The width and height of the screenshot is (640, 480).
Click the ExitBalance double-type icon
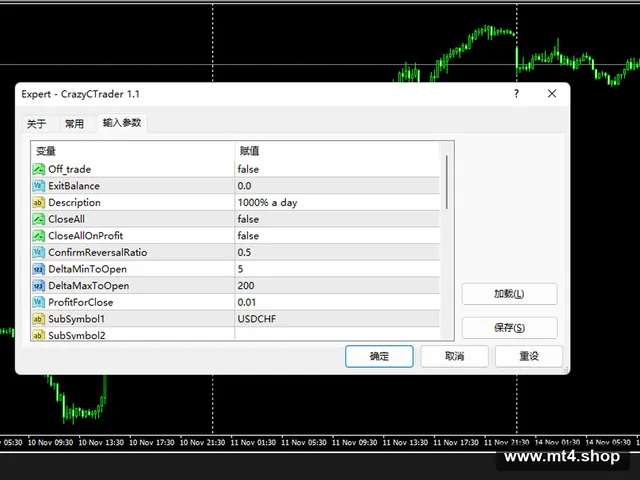point(38,186)
